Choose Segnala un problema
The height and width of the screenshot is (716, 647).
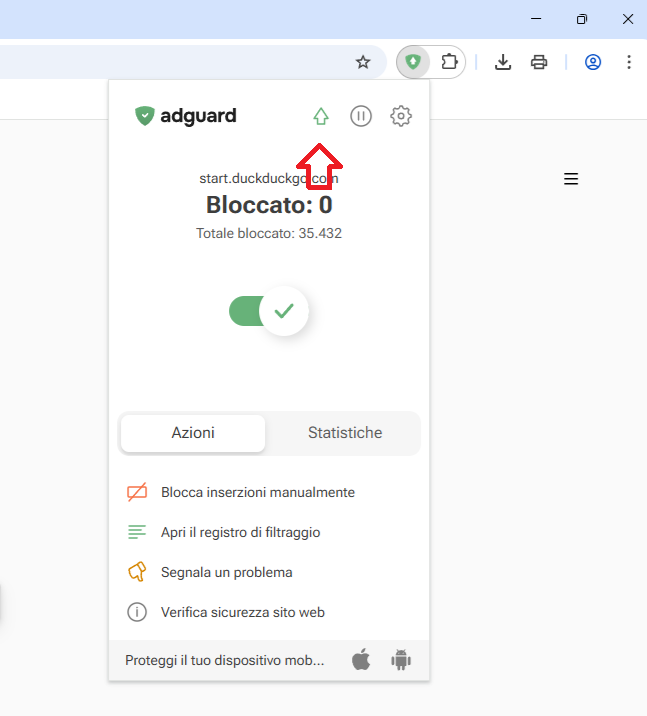(226, 572)
